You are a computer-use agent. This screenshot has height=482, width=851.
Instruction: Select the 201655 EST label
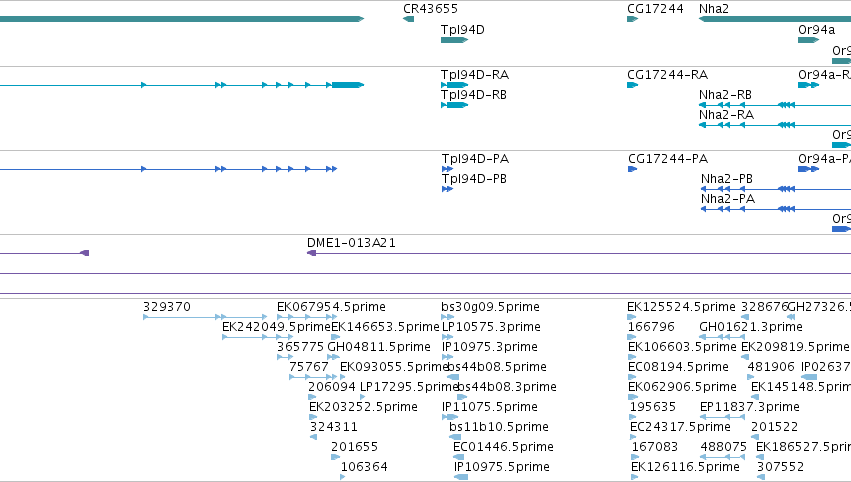(x=354, y=447)
